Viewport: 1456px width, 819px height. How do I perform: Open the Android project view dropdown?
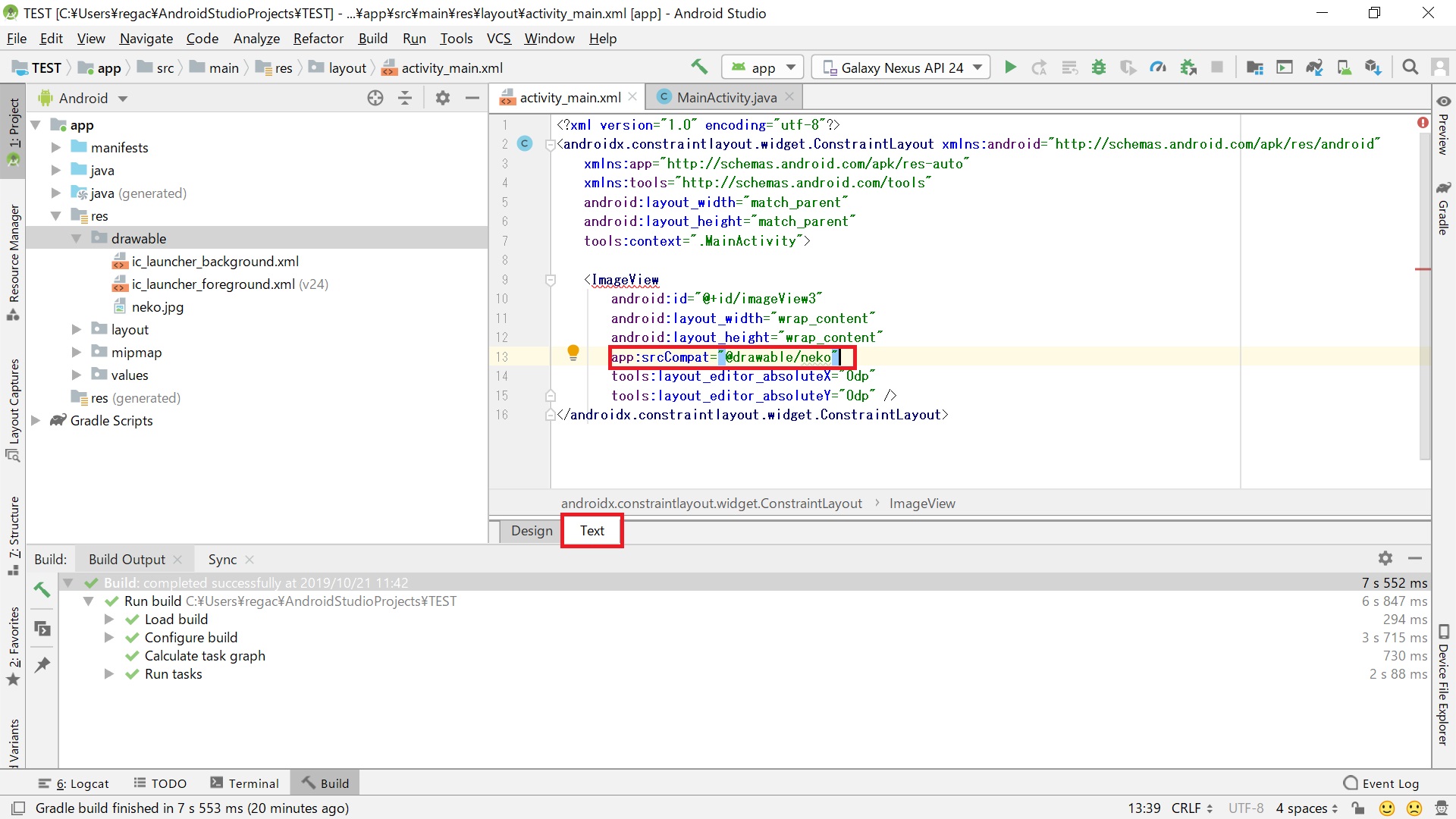(x=83, y=98)
